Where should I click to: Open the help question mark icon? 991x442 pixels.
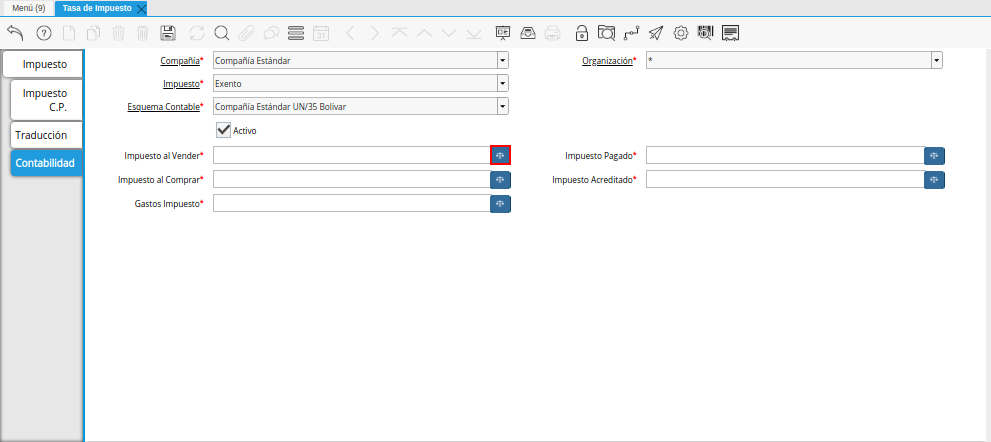click(44, 33)
